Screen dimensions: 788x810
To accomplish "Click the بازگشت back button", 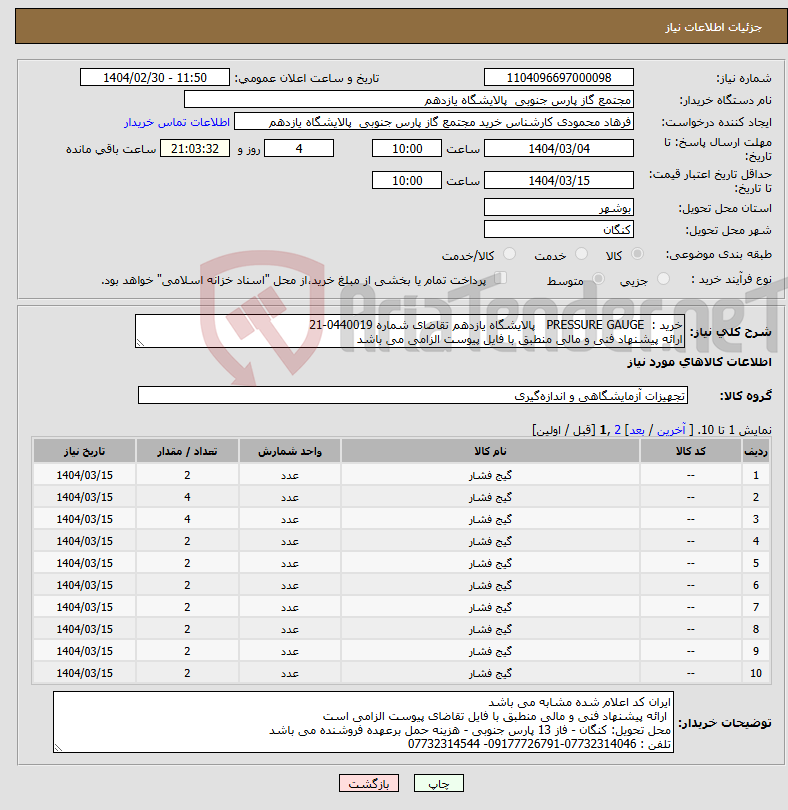I will [369, 783].
